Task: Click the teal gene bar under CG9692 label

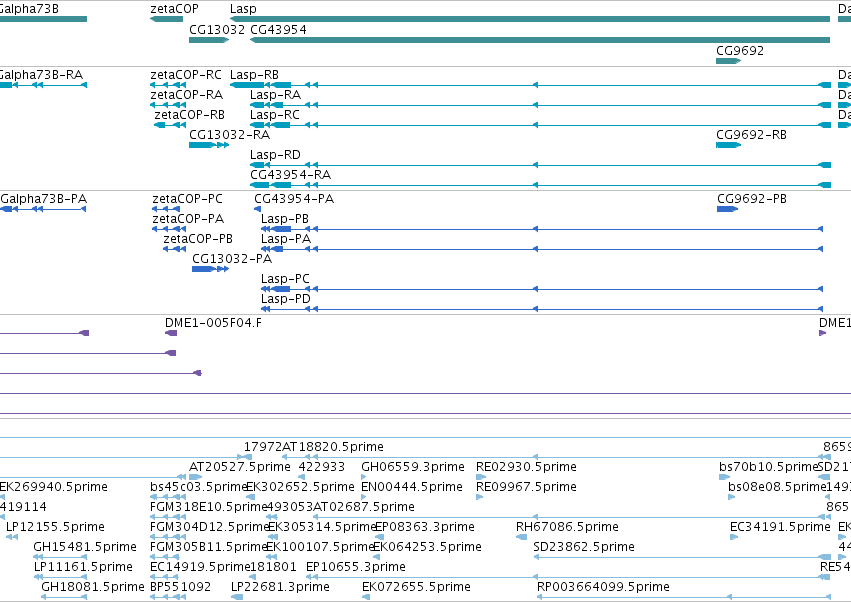Action: point(728,61)
